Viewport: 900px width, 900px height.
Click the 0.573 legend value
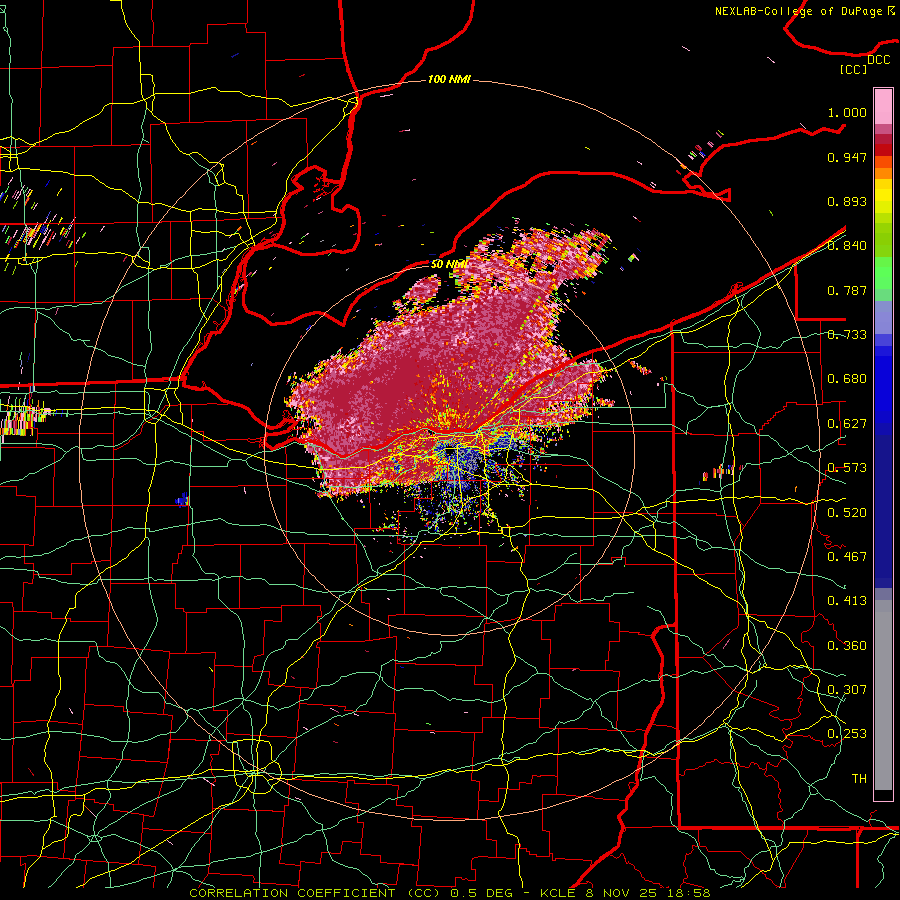(x=847, y=468)
